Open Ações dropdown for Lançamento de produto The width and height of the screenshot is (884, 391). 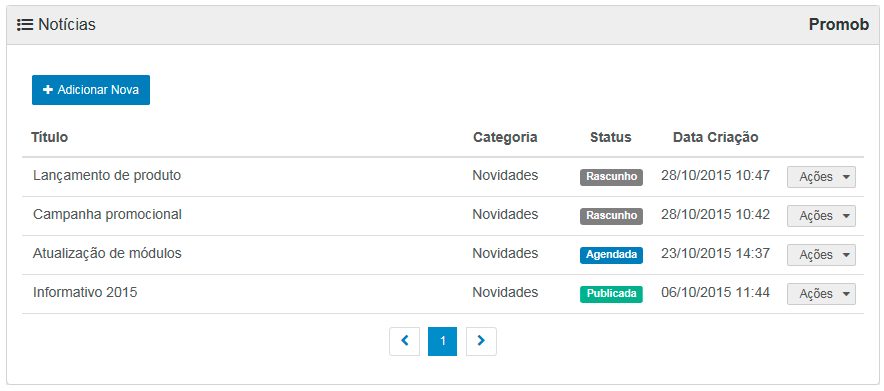(821, 177)
